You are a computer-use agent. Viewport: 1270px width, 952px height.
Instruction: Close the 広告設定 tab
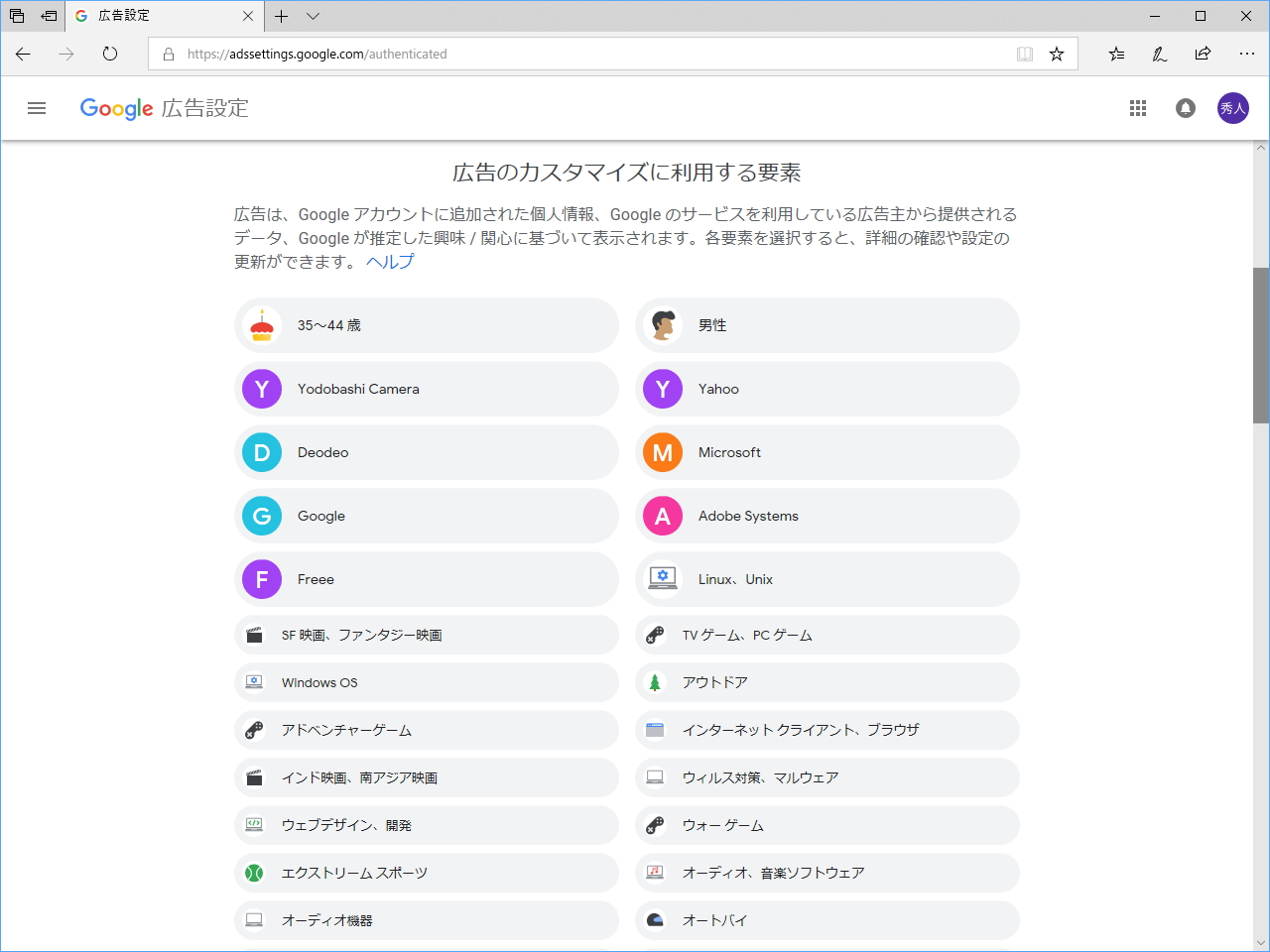click(248, 16)
